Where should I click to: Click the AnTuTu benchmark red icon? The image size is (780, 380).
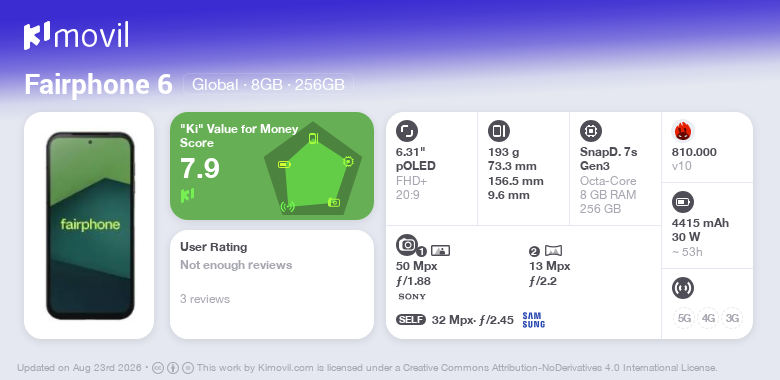[683, 131]
